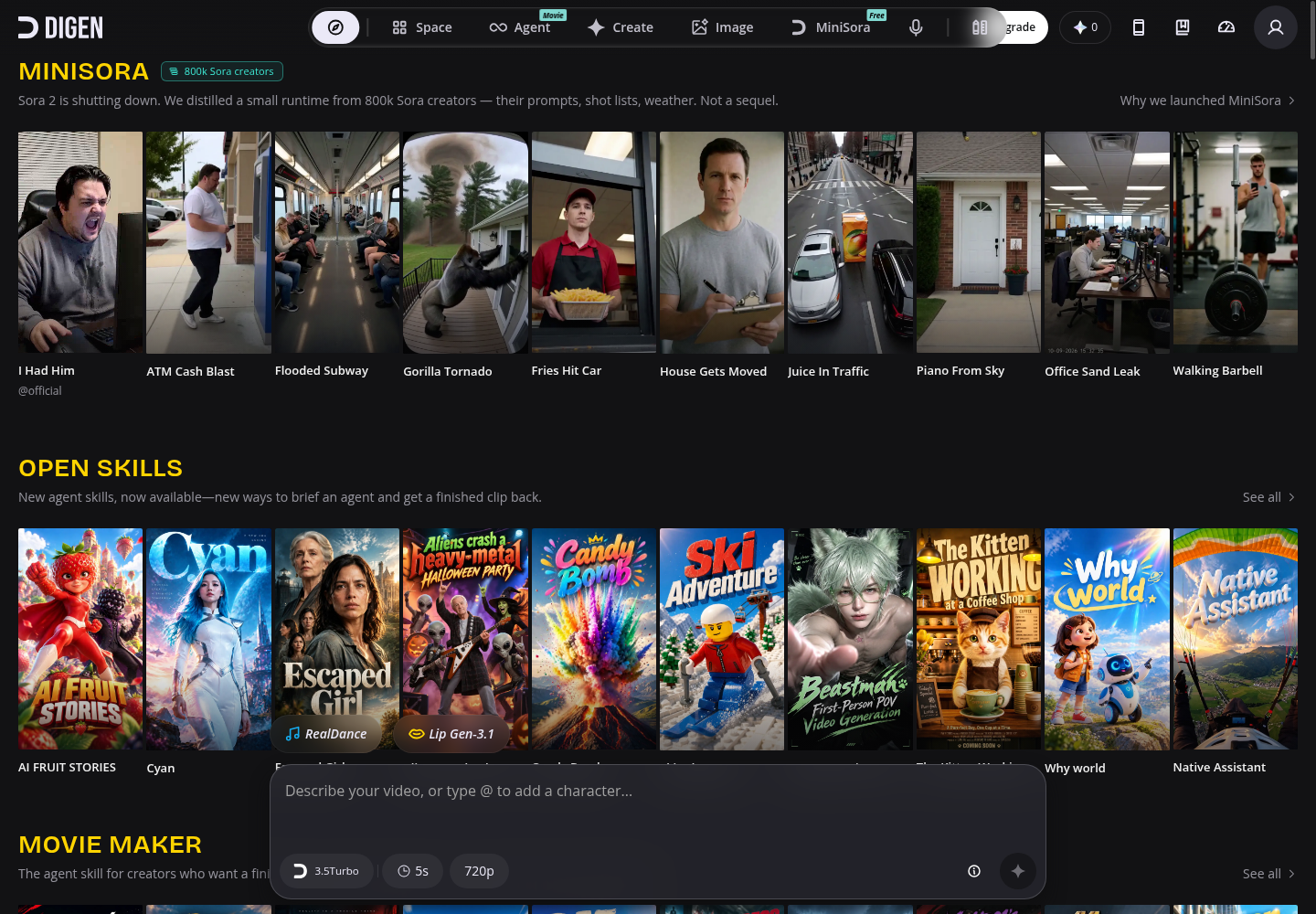The width and height of the screenshot is (1316, 914).
Task: Open the Walking Barbell thumbnail
Action: pyautogui.click(x=1236, y=242)
